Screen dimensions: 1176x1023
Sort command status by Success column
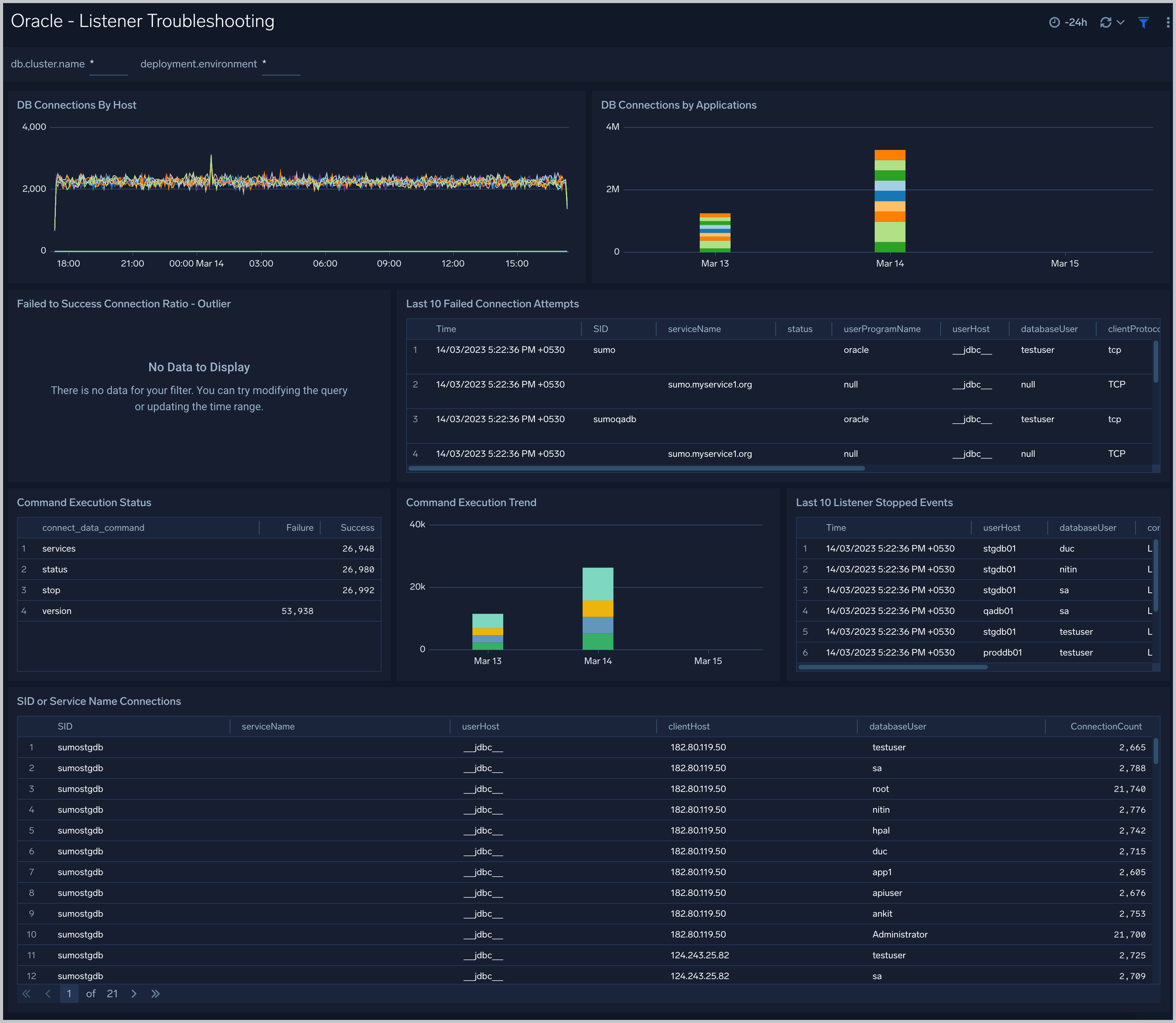(358, 528)
